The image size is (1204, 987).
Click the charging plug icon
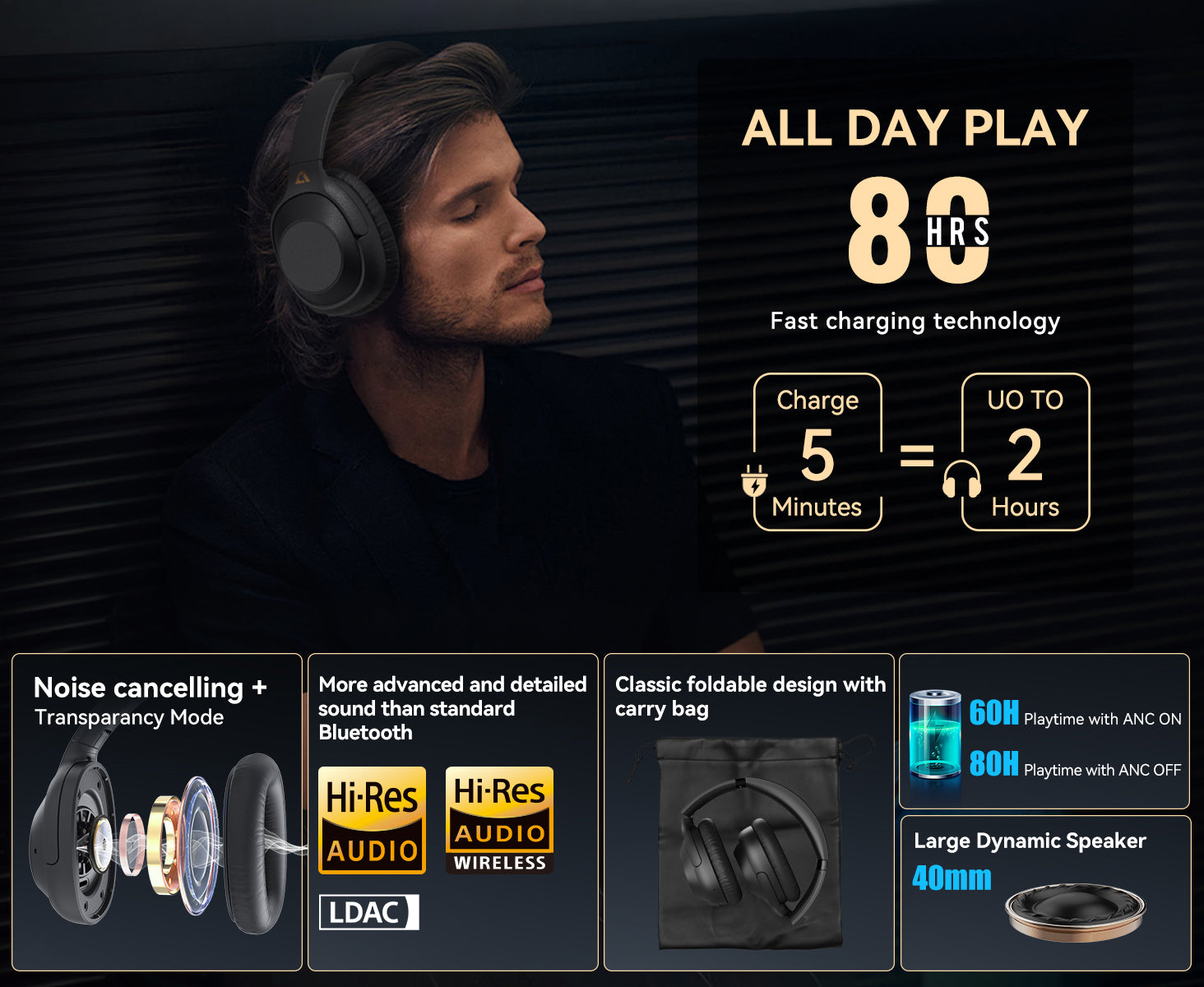[x=754, y=481]
